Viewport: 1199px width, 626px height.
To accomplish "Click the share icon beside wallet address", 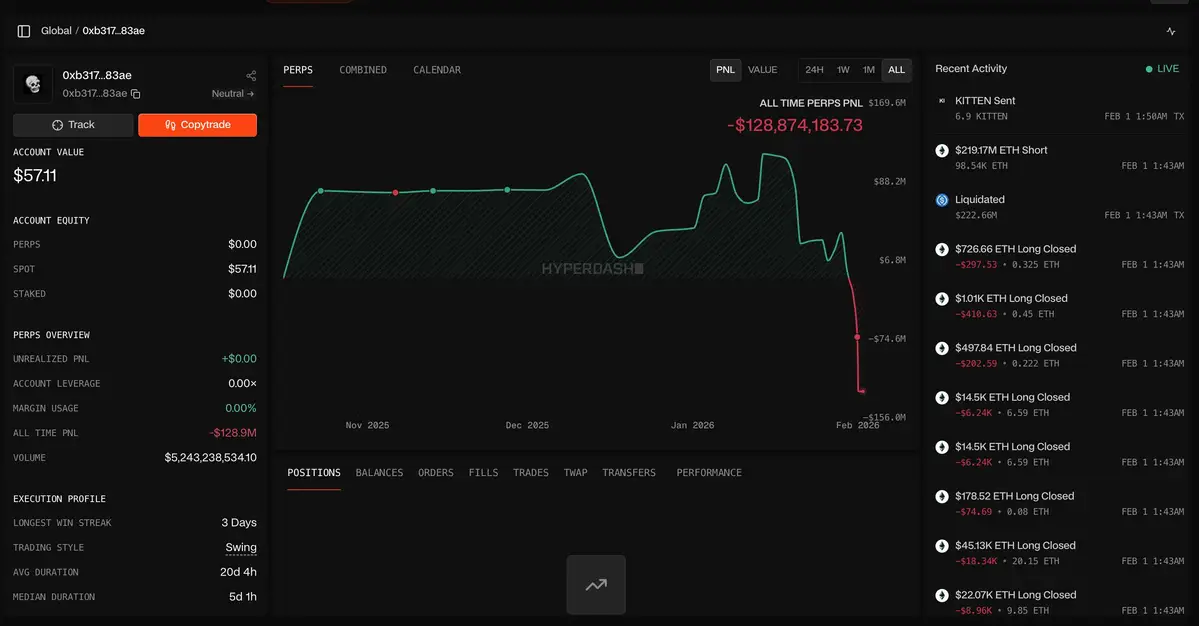I will click(251, 76).
